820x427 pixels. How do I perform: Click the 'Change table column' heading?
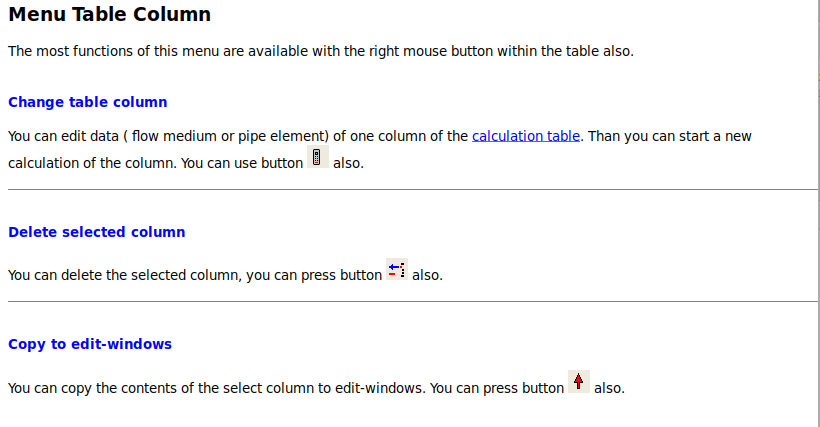point(88,102)
